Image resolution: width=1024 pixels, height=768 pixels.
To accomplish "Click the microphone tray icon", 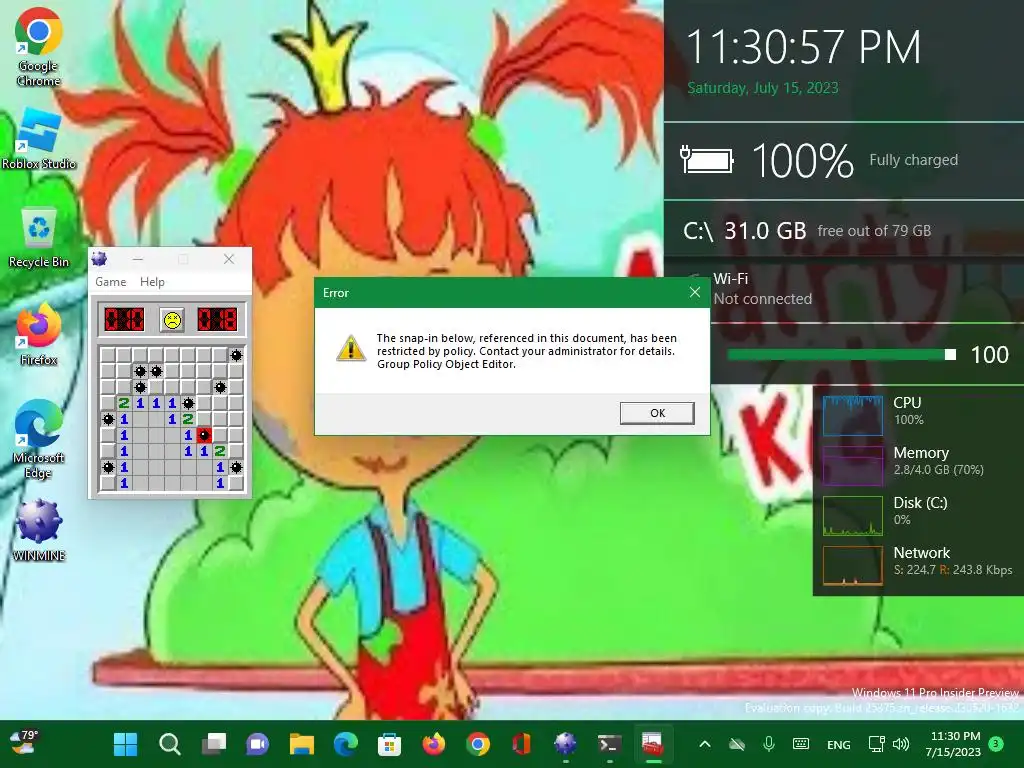I will coord(769,744).
